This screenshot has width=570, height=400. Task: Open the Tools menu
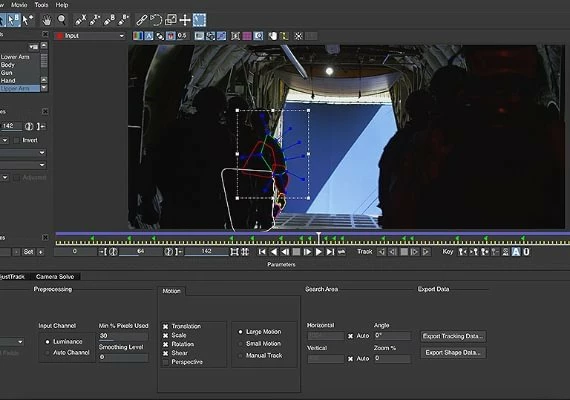pos(41,5)
